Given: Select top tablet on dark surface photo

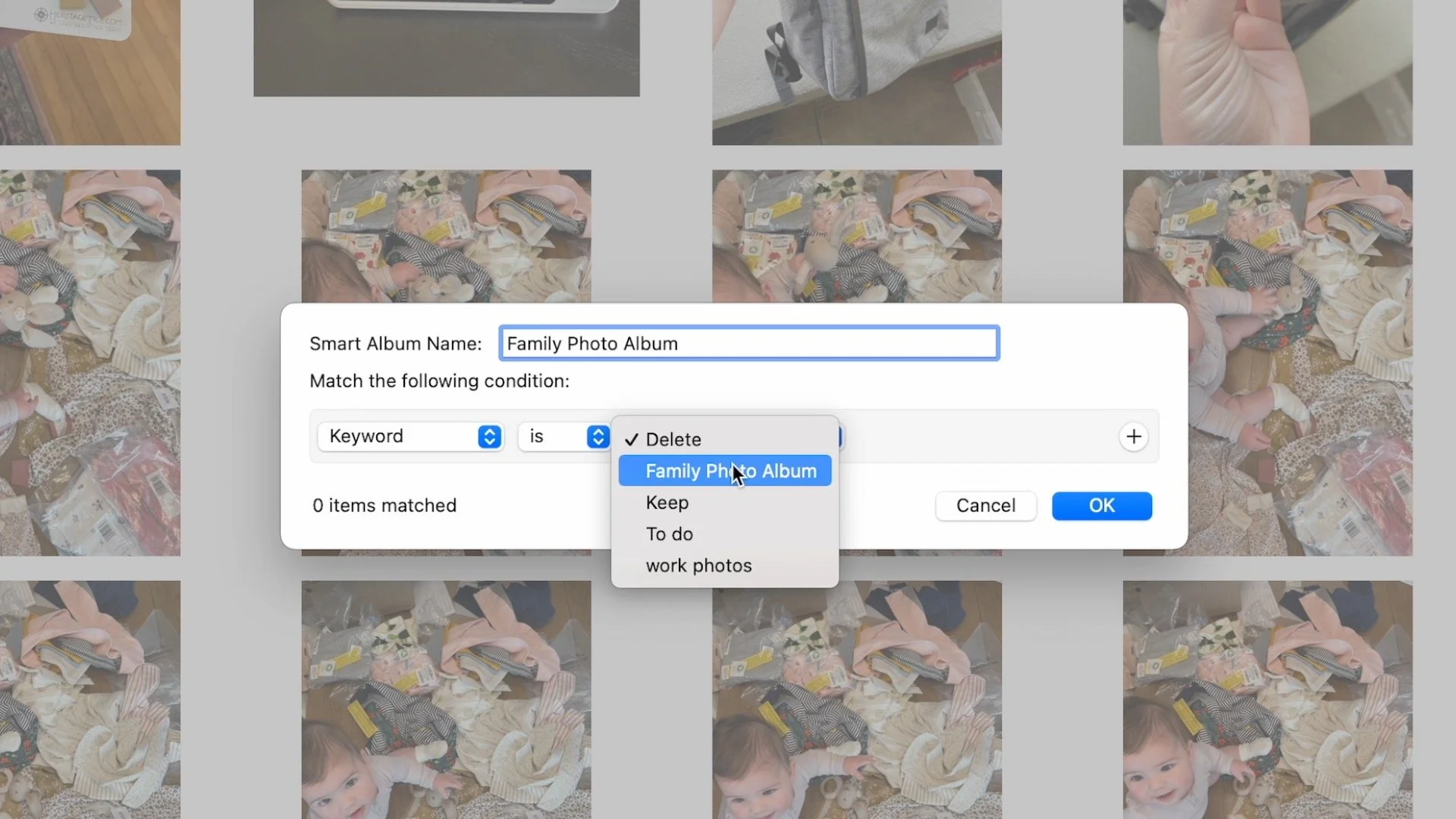Looking at the screenshot, I should [446, 48].
